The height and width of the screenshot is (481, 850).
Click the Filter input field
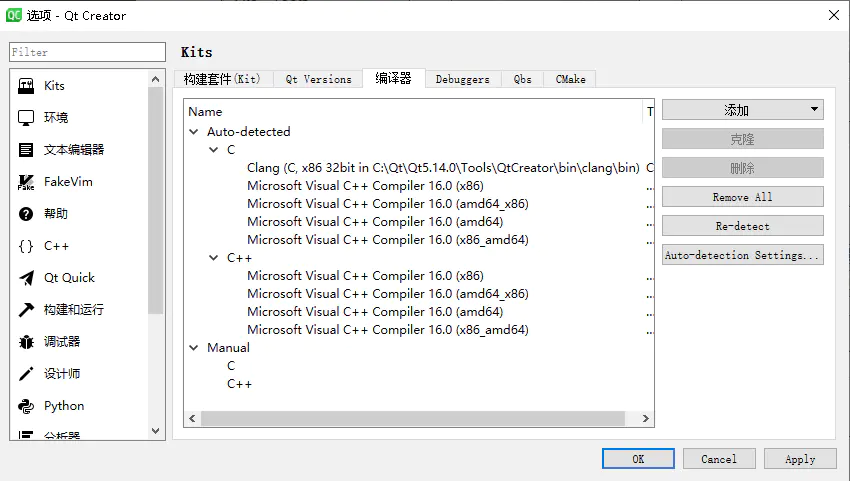pos(87,52)
